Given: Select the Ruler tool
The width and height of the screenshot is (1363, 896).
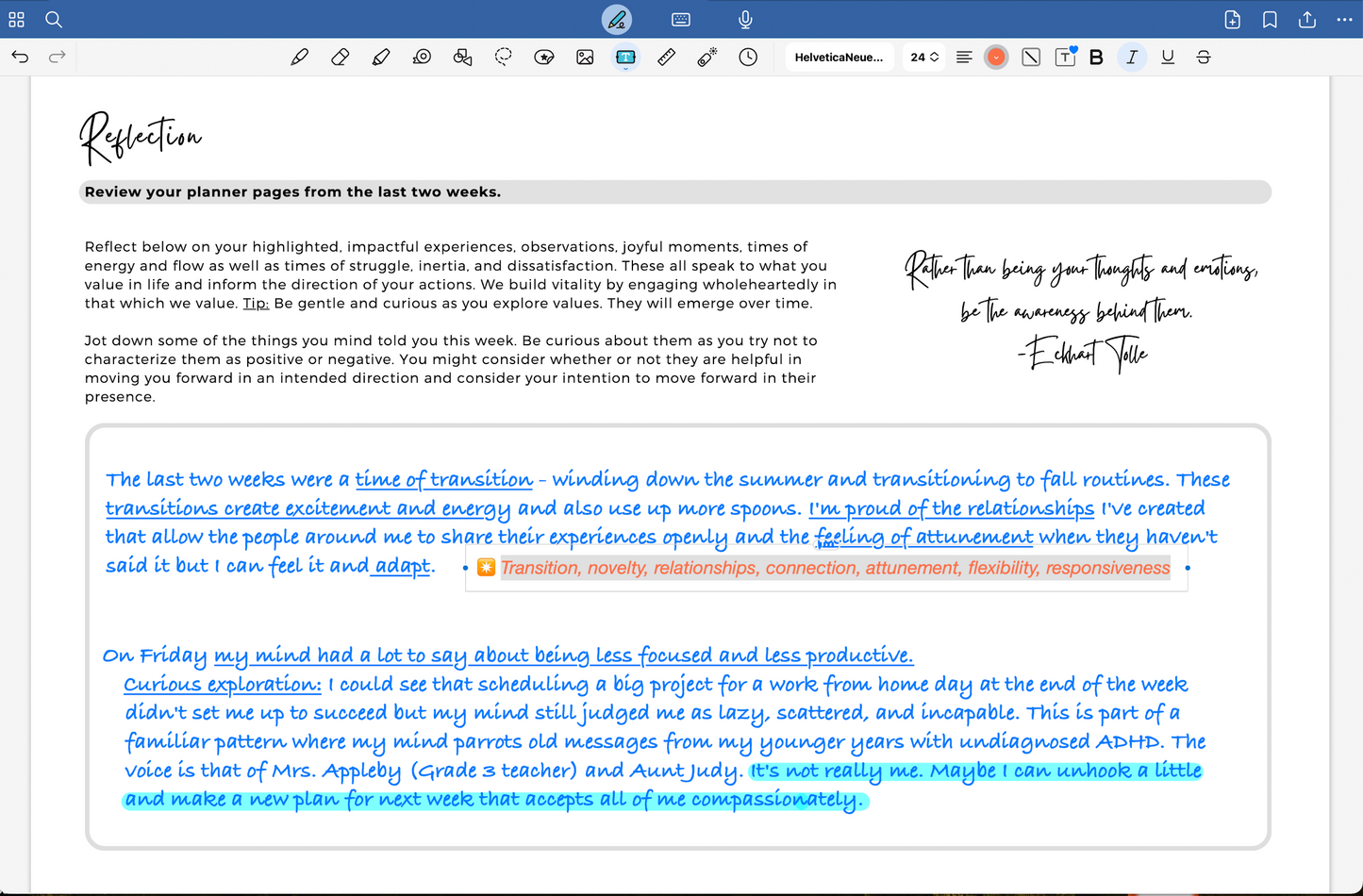Looking at the screenshot, I should pos(667,58).
